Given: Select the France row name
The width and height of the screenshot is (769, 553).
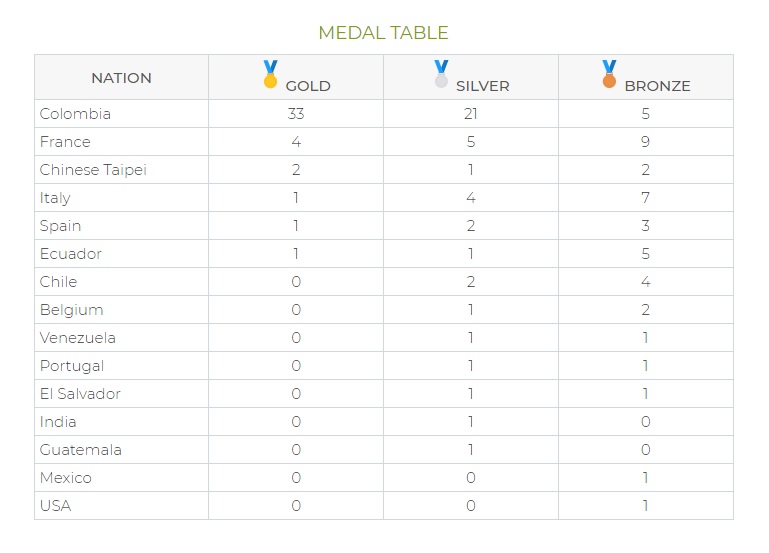Looking at the screenshot, I should (x=65, y=142).
